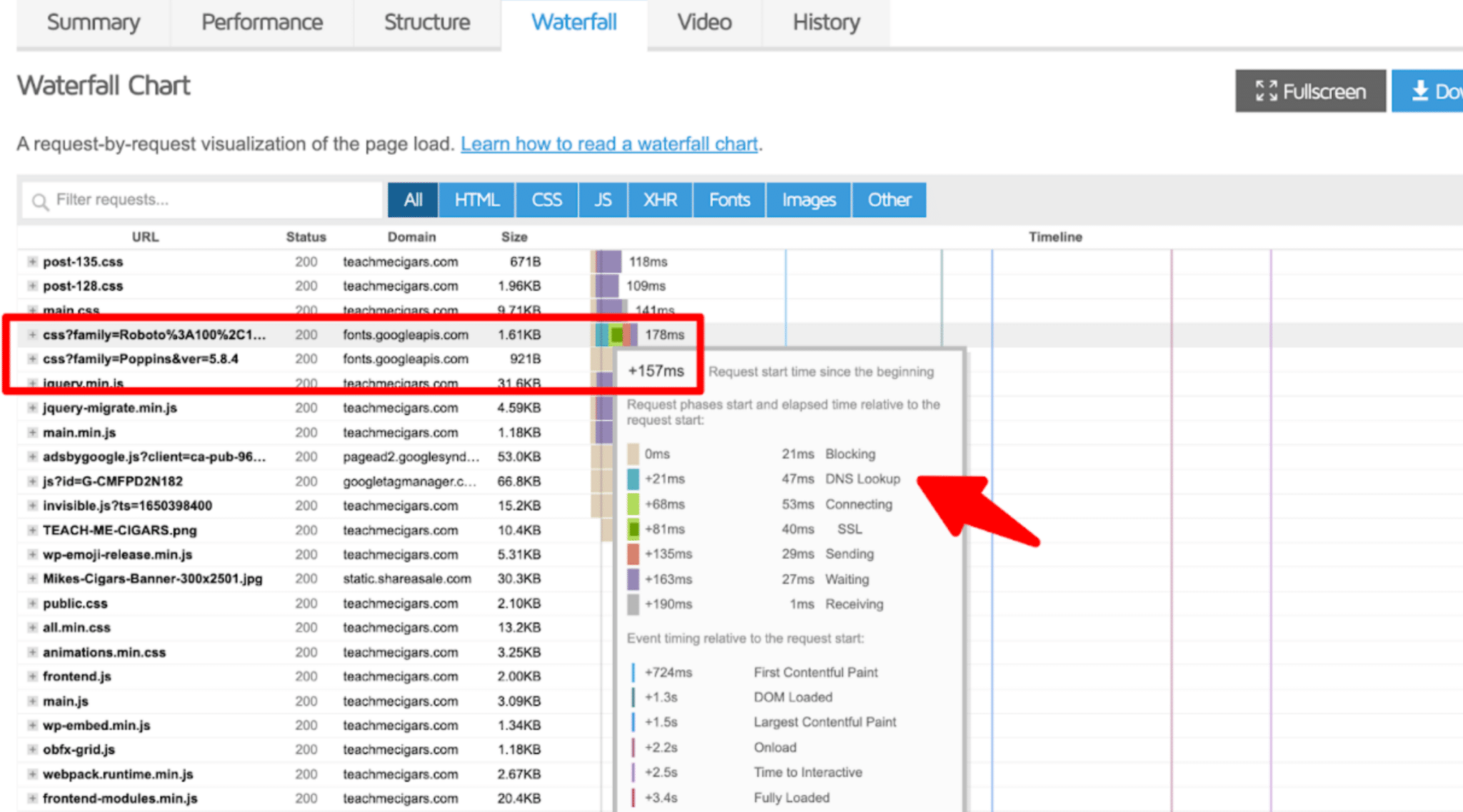Image resolution: width=1463 pixels, height=812 pixels.
Task: Switch to the Performance tab
Action: [261, 23]
